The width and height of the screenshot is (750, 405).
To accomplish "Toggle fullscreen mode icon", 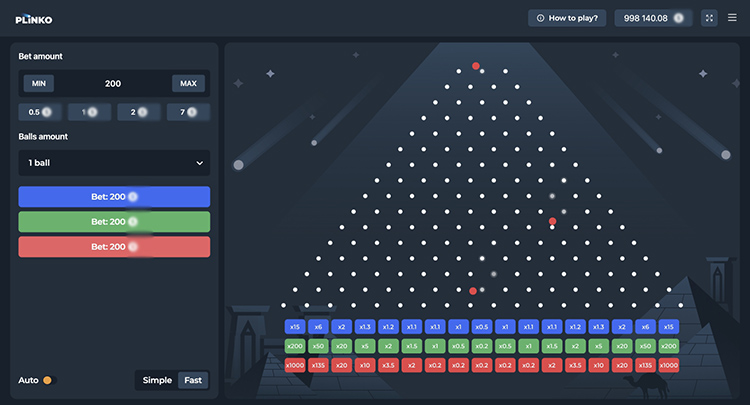I will coord(709,18).
